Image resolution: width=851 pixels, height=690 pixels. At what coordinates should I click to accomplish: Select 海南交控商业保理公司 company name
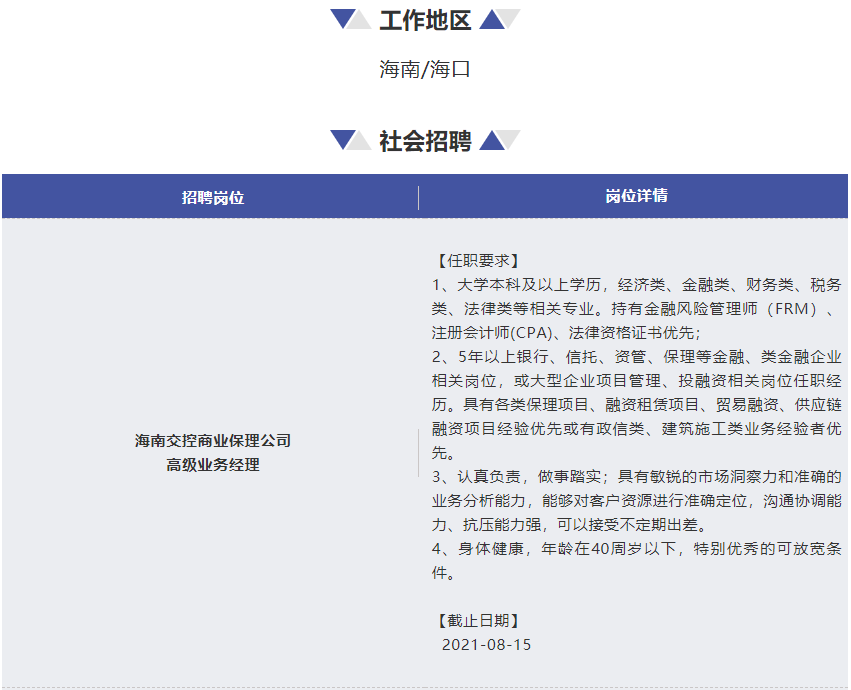[x=213, y=440]
